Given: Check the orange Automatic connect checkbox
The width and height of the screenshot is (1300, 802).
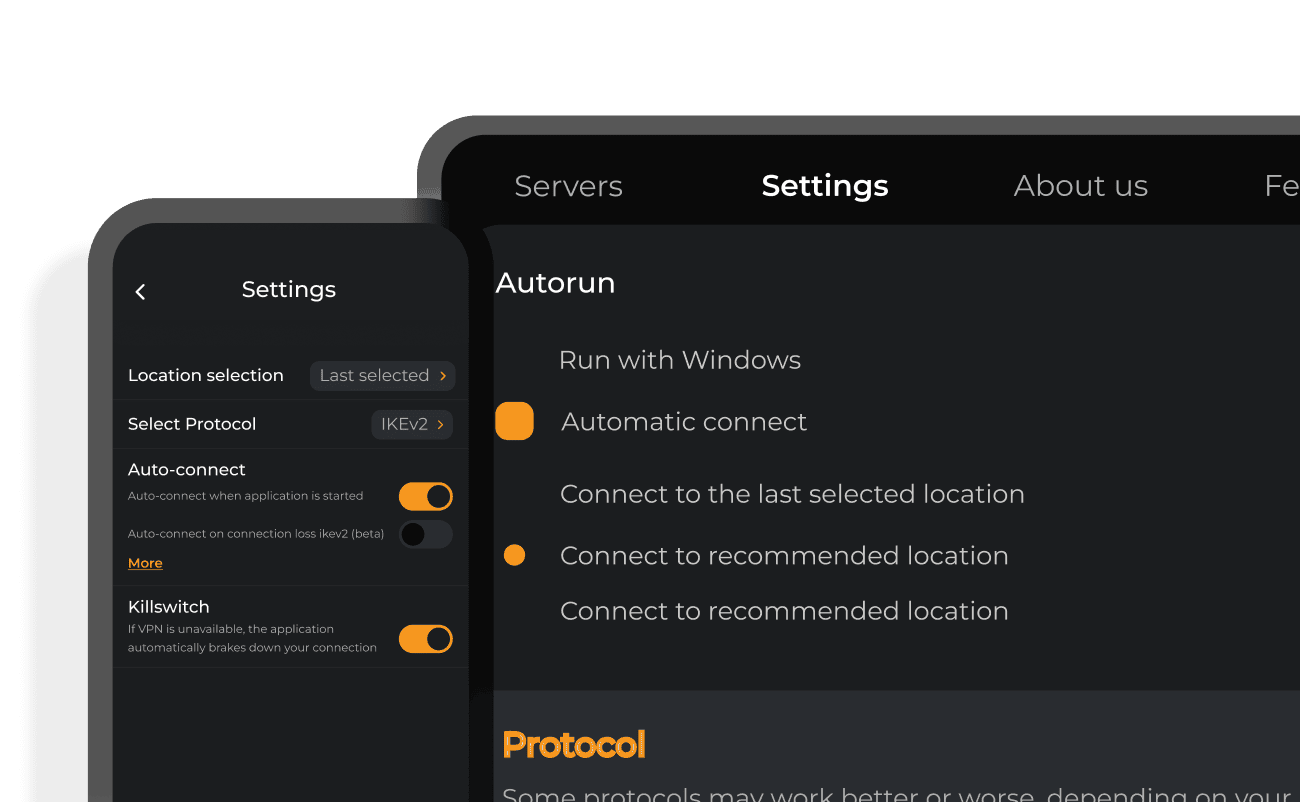Looking at the screenshot, I should [515, 421].
